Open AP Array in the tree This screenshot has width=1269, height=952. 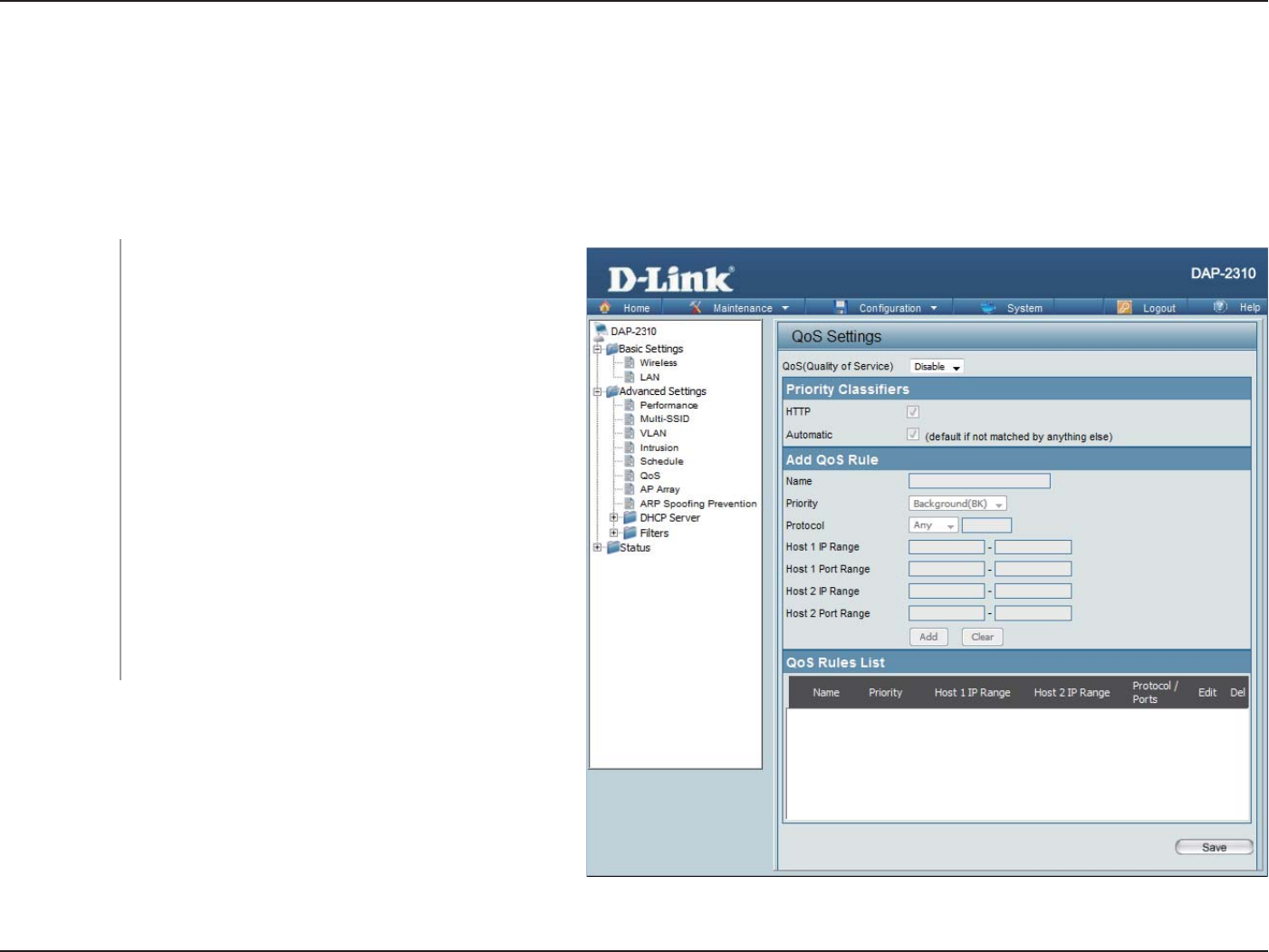click(x=659, y=489)
